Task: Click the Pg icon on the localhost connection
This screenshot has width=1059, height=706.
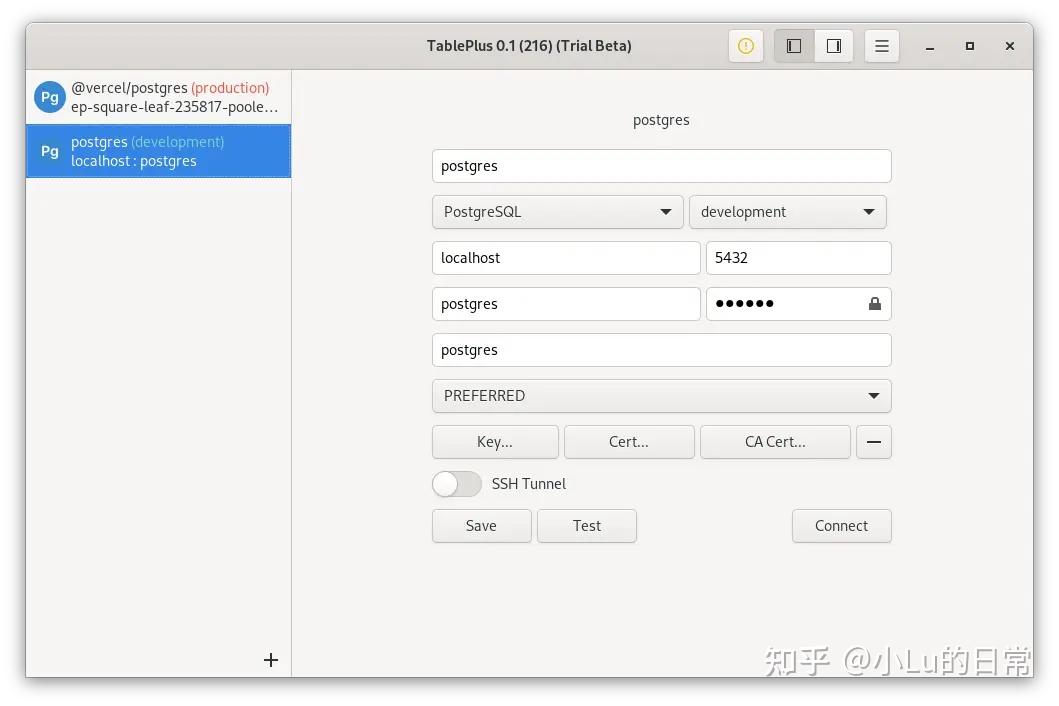Action: (x=49, y=151)
